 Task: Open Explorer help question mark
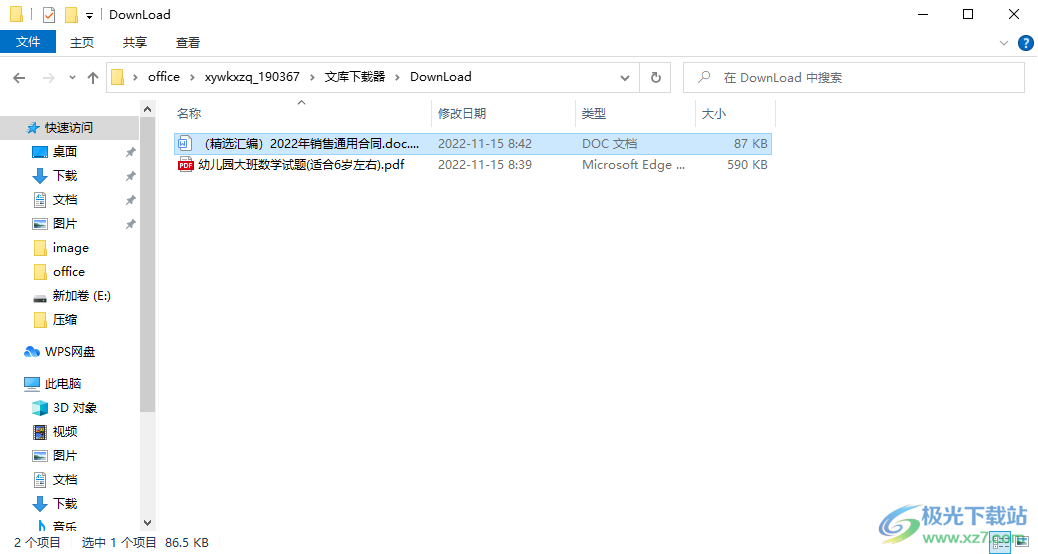(1025, 43)
